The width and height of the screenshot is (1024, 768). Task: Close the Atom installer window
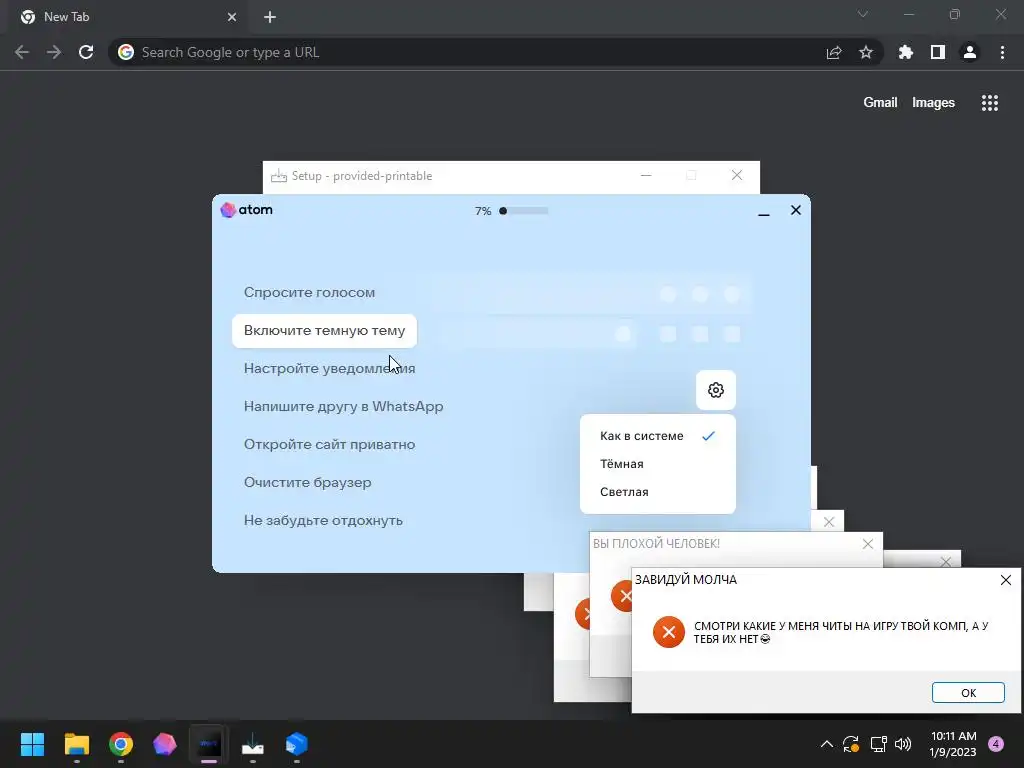795,210
